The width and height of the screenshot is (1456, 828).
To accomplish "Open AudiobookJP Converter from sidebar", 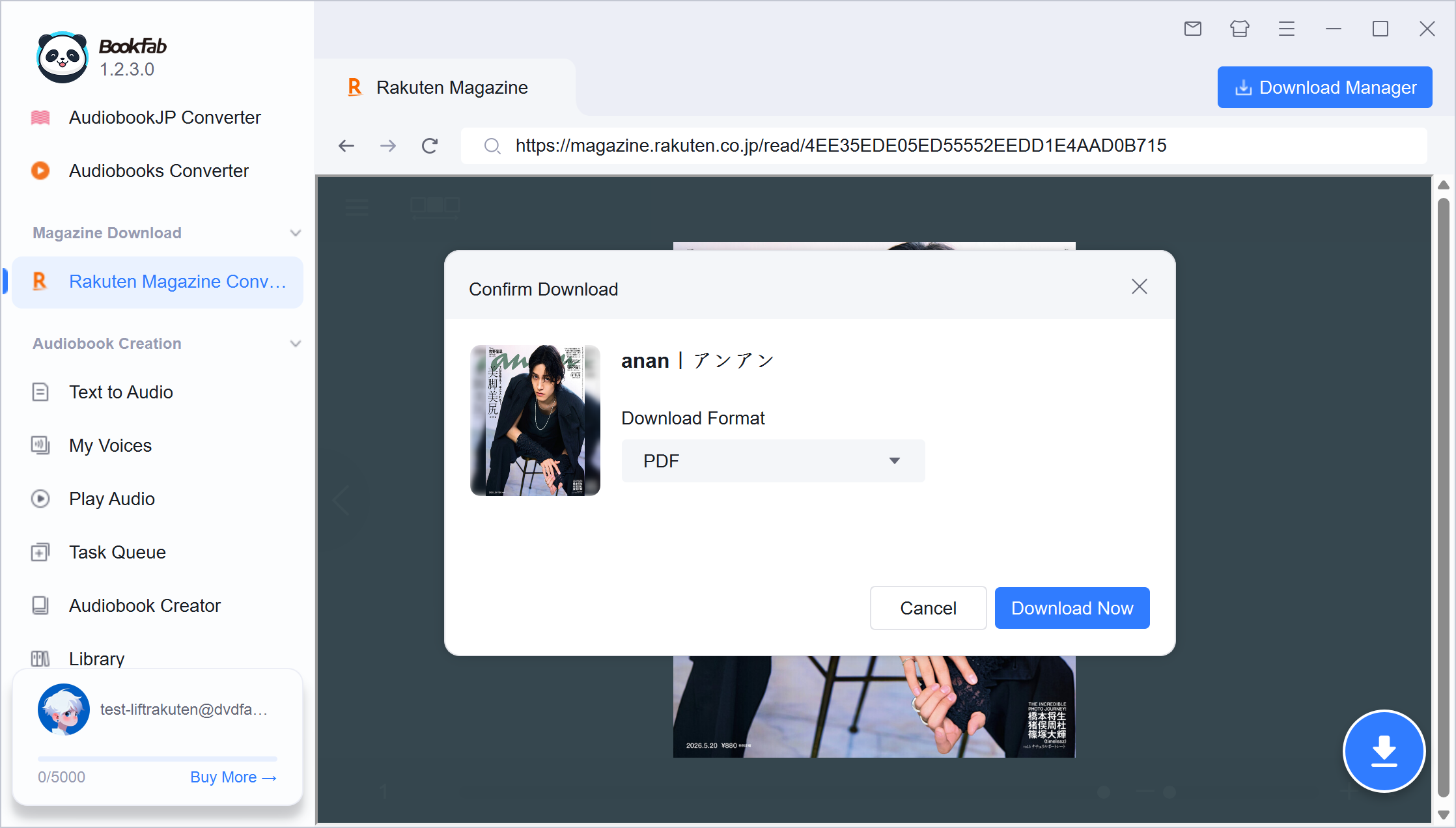I will pyautogui.click(x=158, y=117).
